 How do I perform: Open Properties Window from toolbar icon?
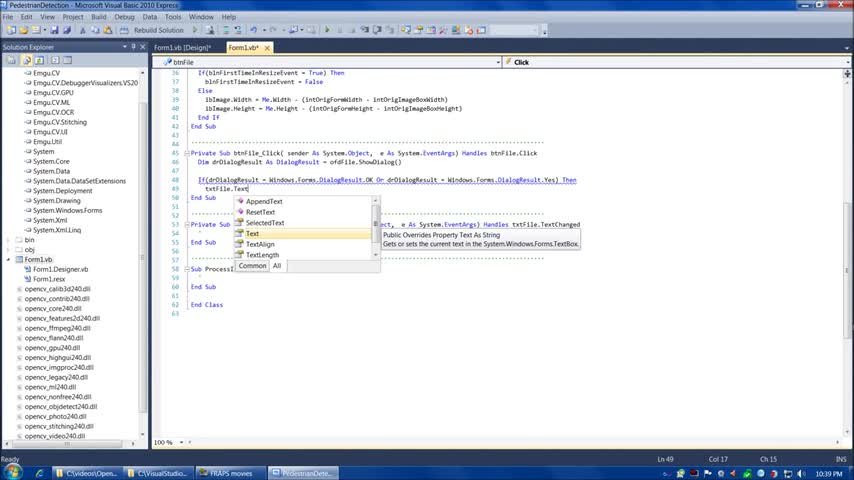click(419, 31)
